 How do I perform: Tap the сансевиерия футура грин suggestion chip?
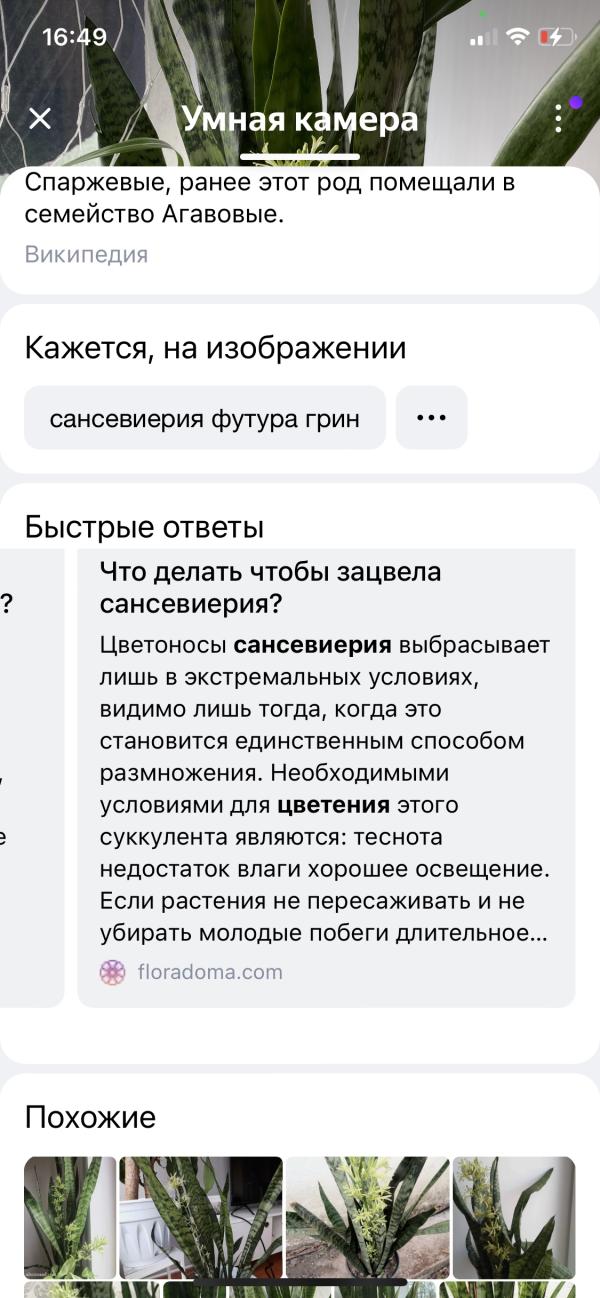(x=205, y=417)
